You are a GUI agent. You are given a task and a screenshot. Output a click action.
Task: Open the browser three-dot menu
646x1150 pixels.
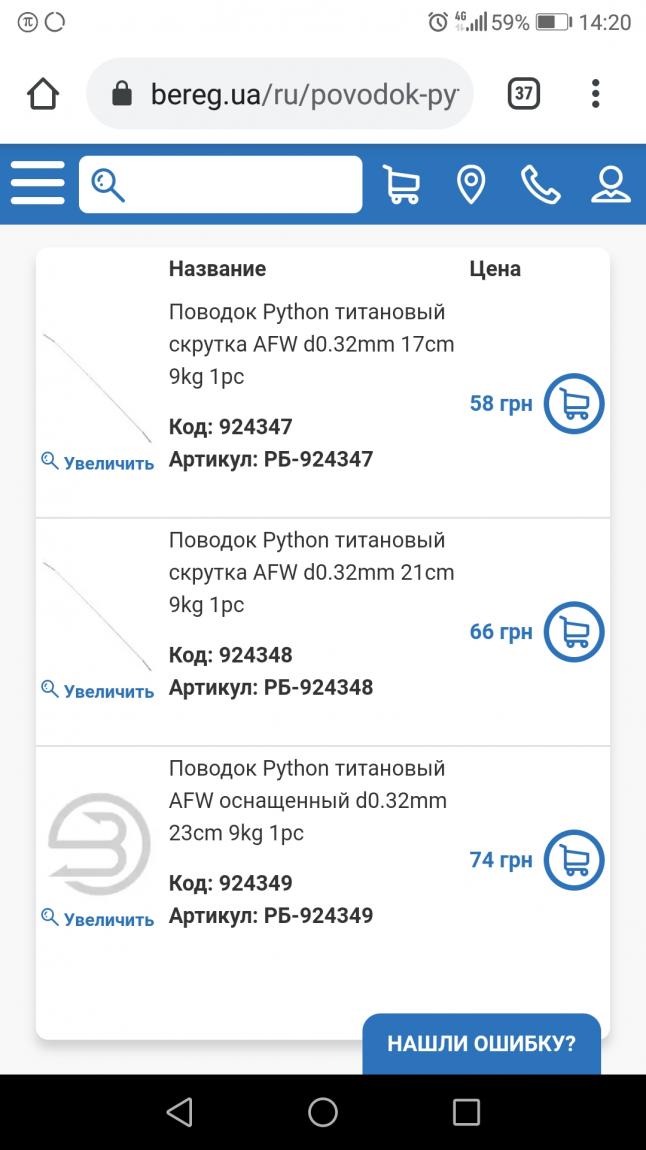click(595, 94)
